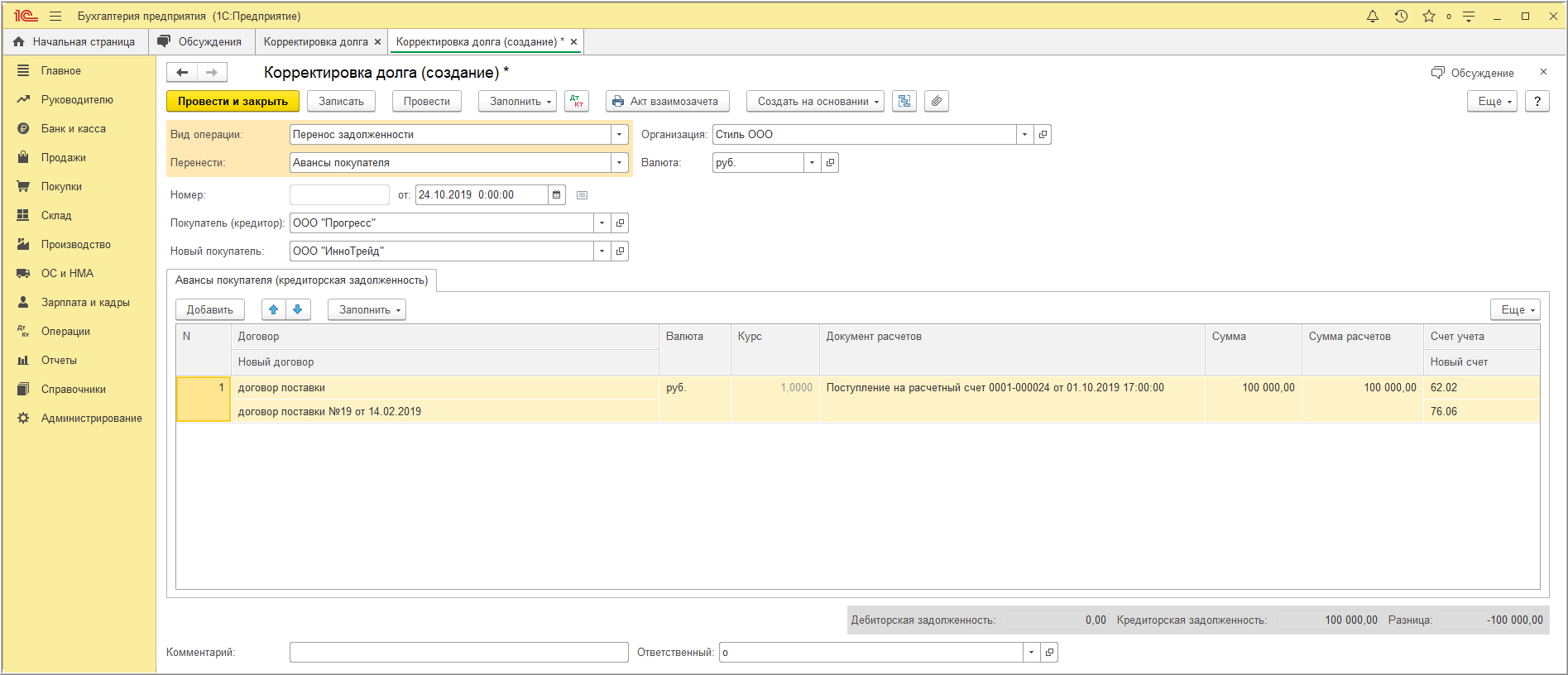Open the history clock icon
The width and height of the screenshot is (1568, 675).
coord(1401,17)
